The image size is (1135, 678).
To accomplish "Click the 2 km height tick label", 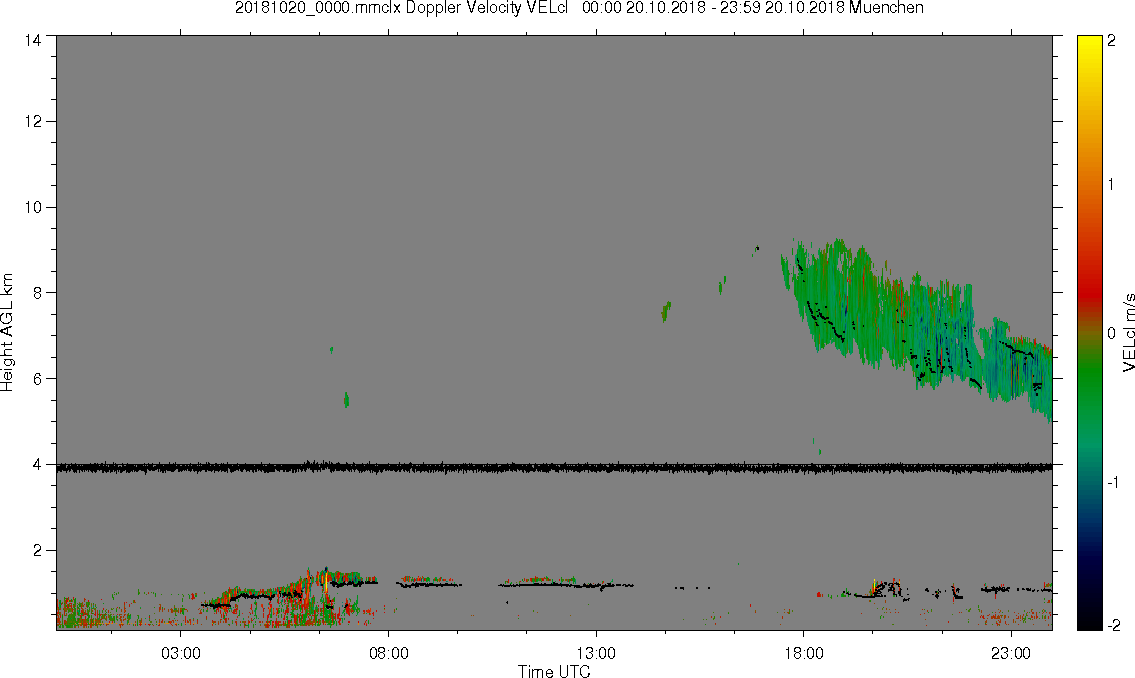I will [36, 551].
